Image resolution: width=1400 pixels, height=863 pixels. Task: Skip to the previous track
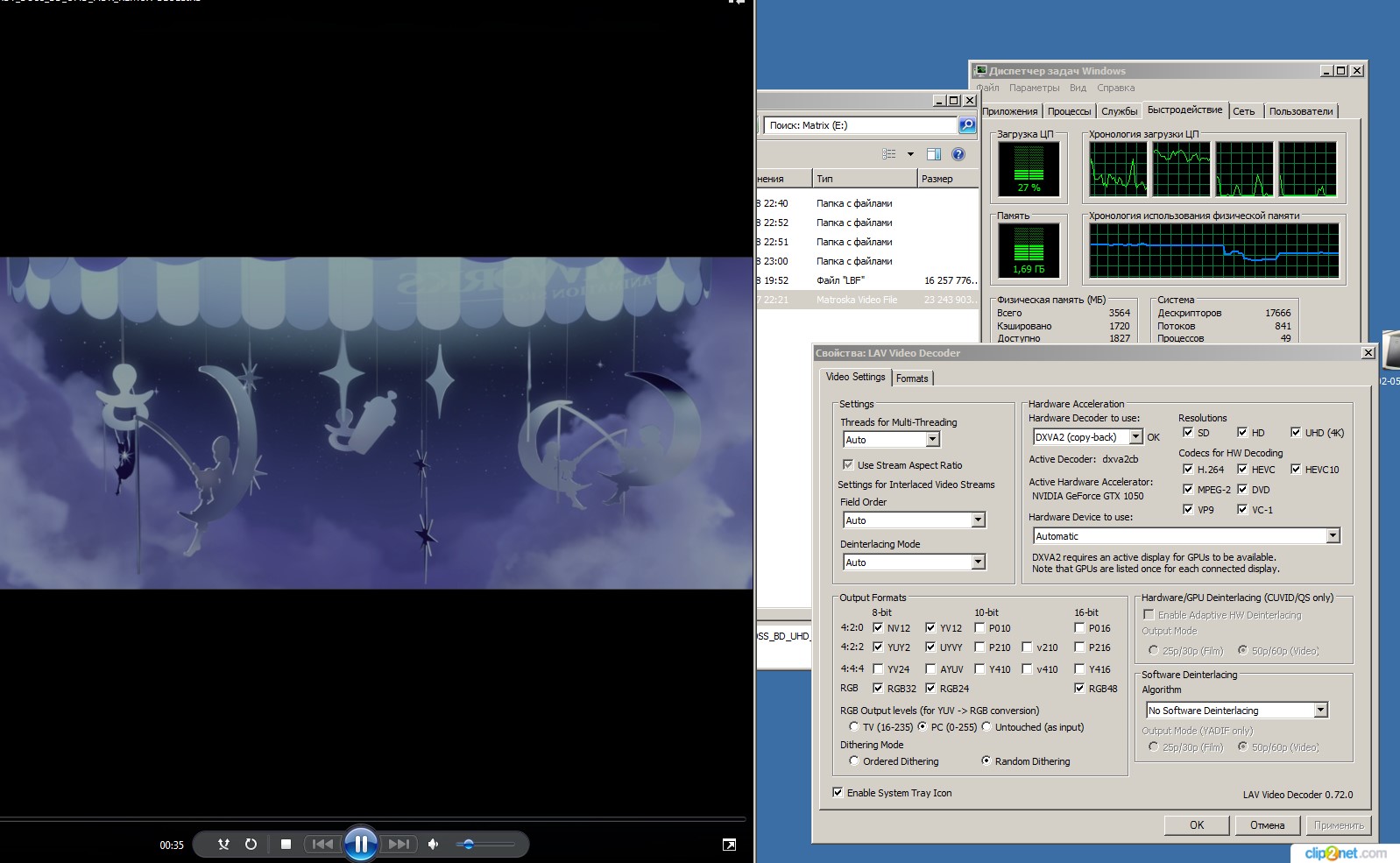[x=322, y=845]
